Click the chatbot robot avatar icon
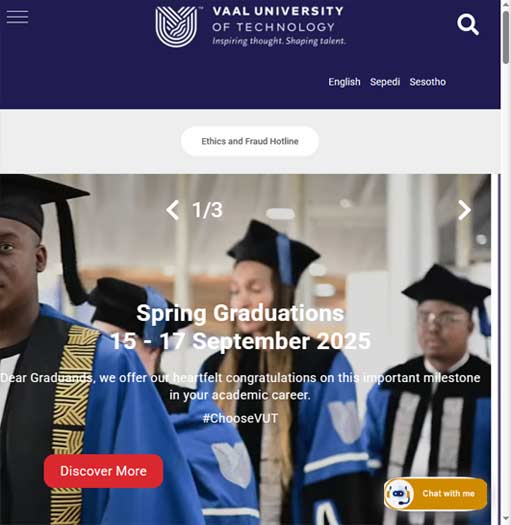This screenshot has height=525, width=511. click(399, 494)
